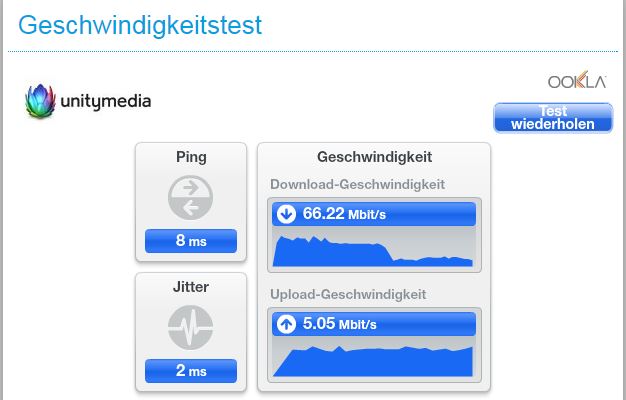Click the upload speed graph
Viewport: 626px width, 400px height.
click(x=373, y=361)
